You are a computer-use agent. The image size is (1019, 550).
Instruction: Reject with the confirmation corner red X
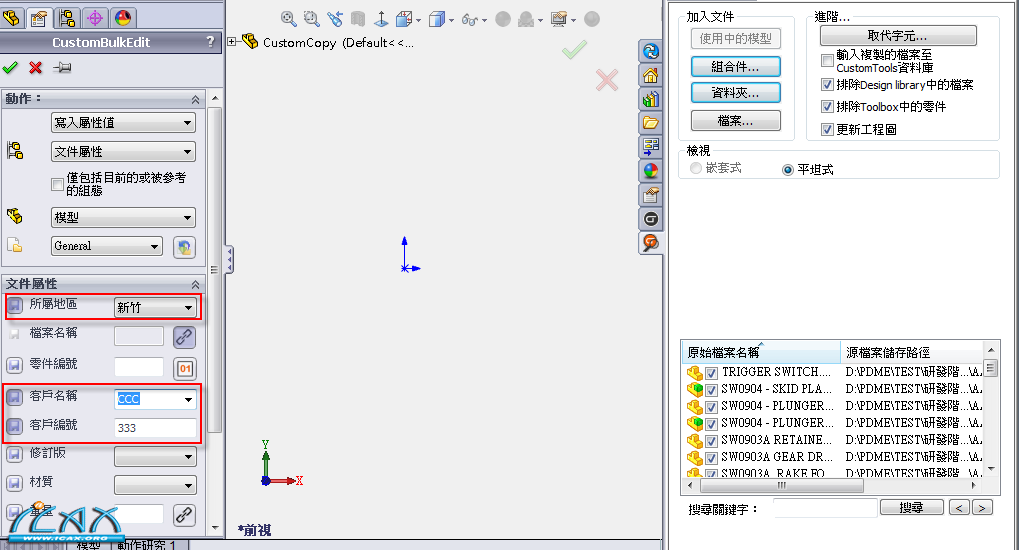click(607, 80)
